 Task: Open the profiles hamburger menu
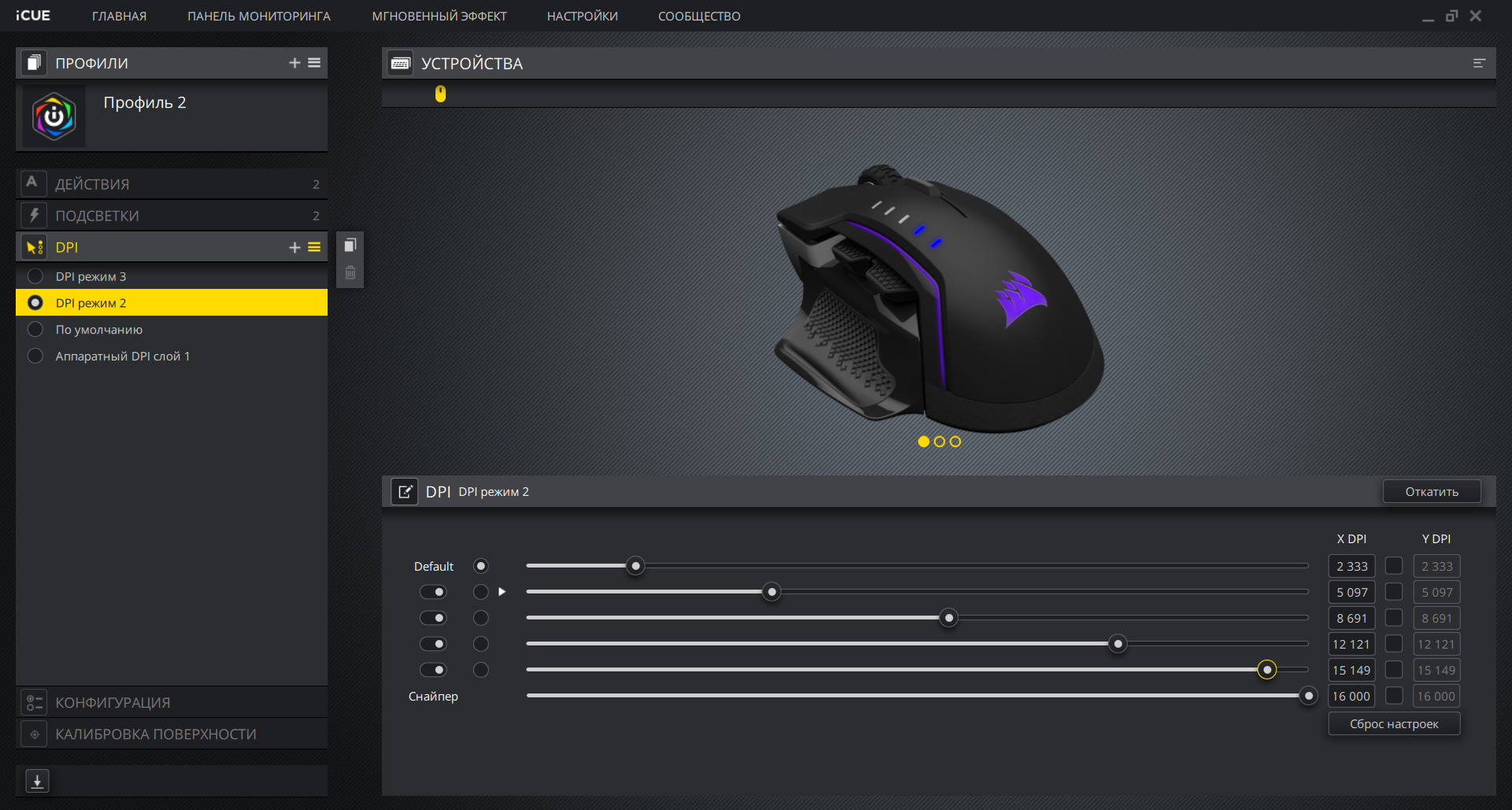tap(314, 63)
